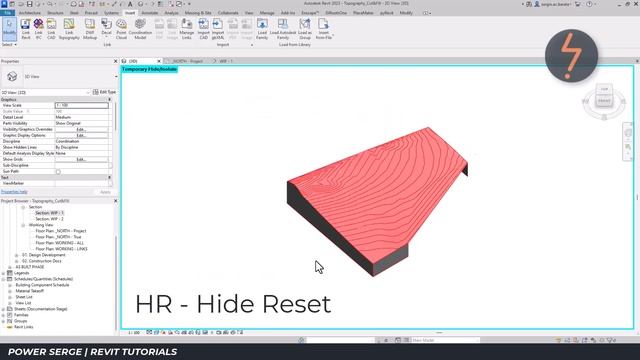Select Floor Plan: WORKING - ALL
This screenshot has width=640, height=360.
point(60,243)
